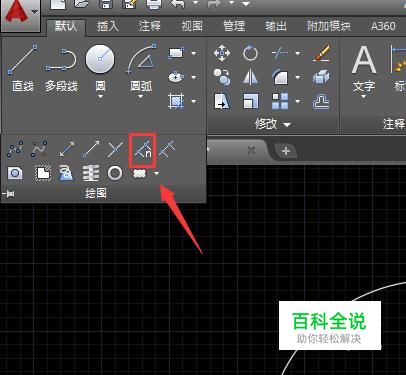Select the Divide (定数等分) tool
This screenshot has height=375, width=406.
point(143,149)
